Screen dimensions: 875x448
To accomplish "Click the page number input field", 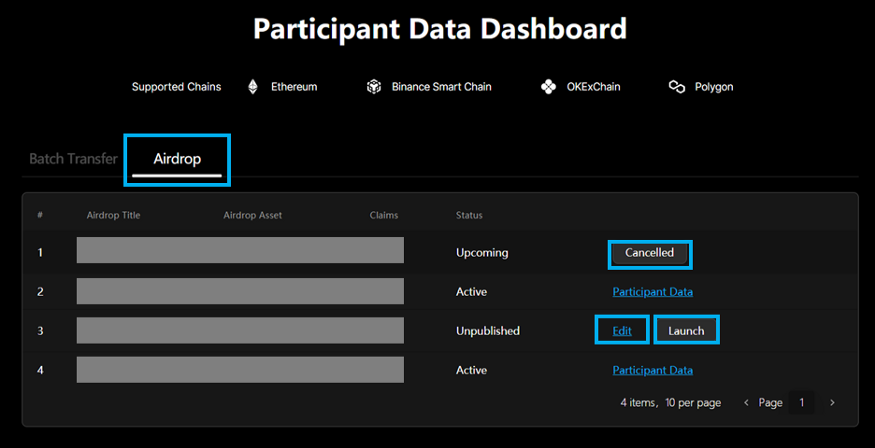I will [x=801, y=403].
